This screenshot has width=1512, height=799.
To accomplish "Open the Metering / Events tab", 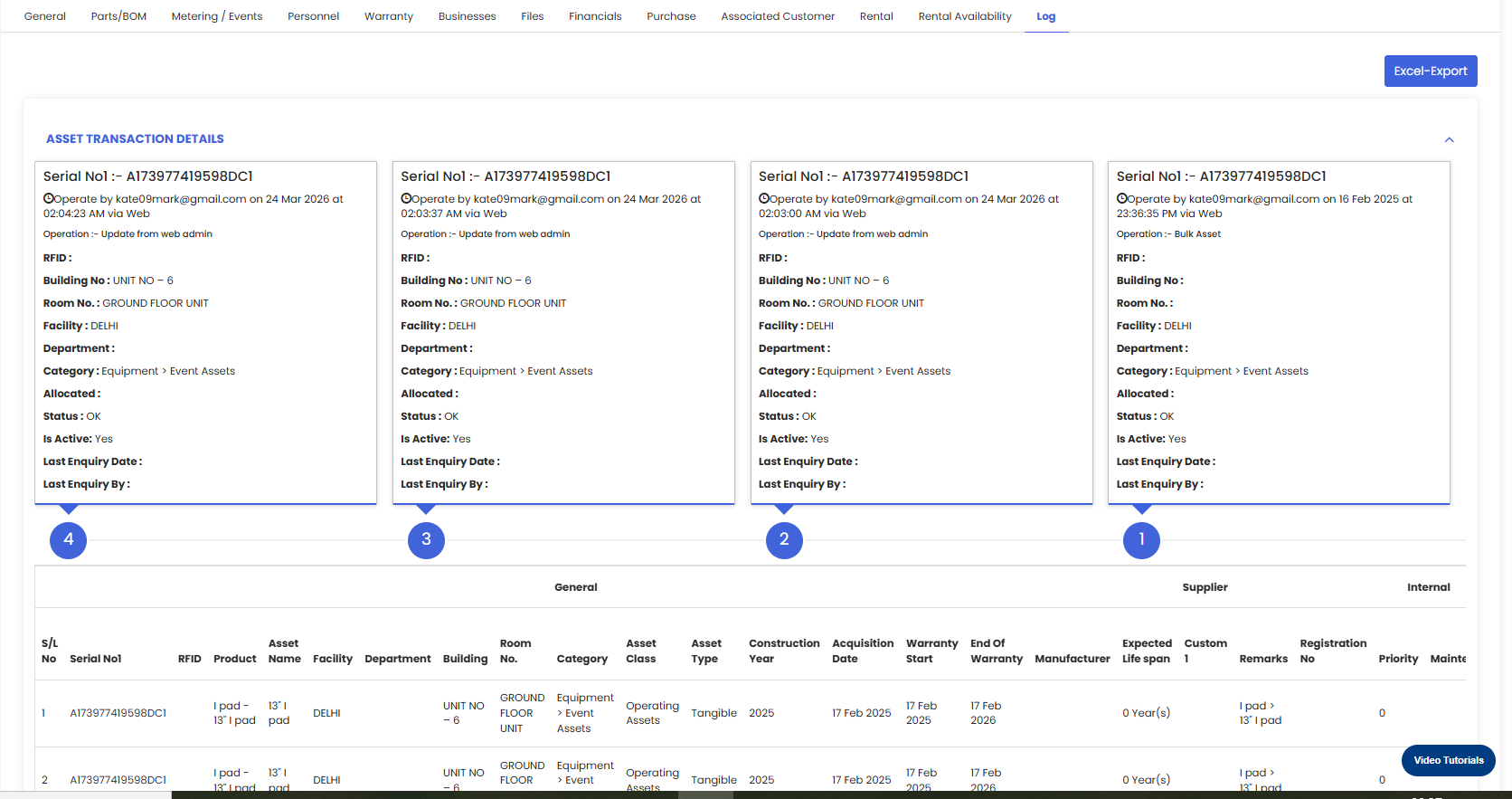I will [x=217, y=16].
